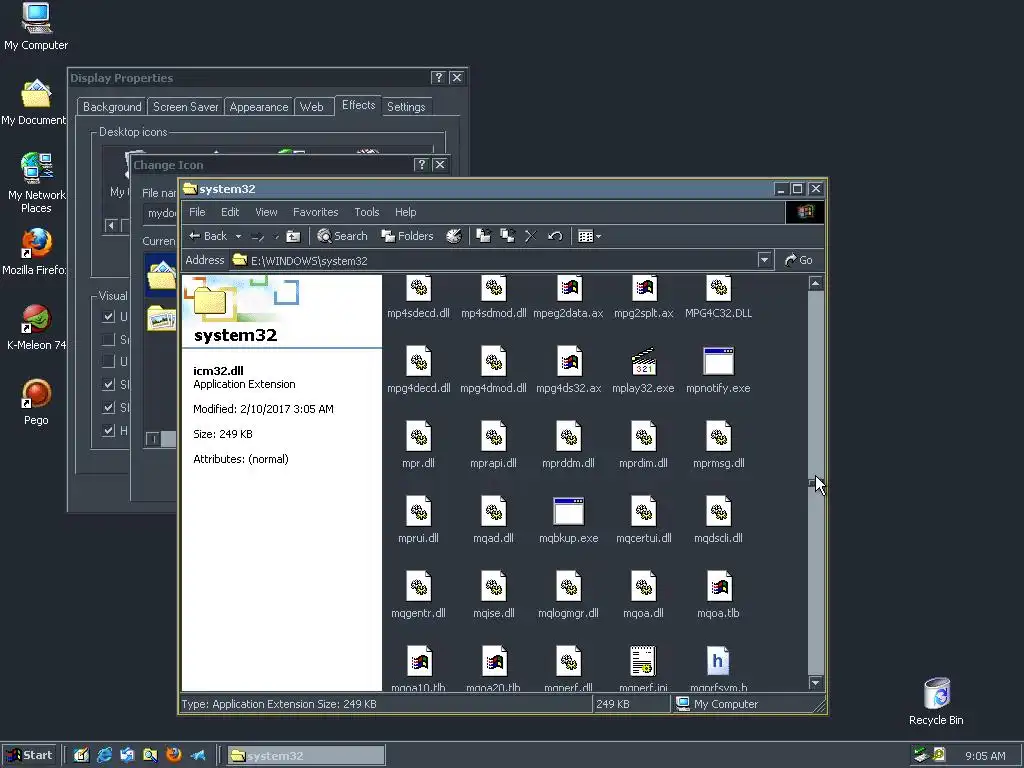This screenshot has width=1024, height=768.
Task: Click Display Properties help question button
Action: tap(438, 78)
